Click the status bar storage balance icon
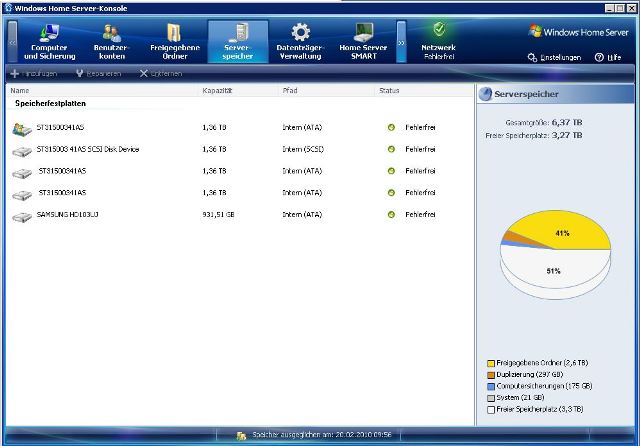The height and width of the screenshot is (446, 640). (241, 436)
